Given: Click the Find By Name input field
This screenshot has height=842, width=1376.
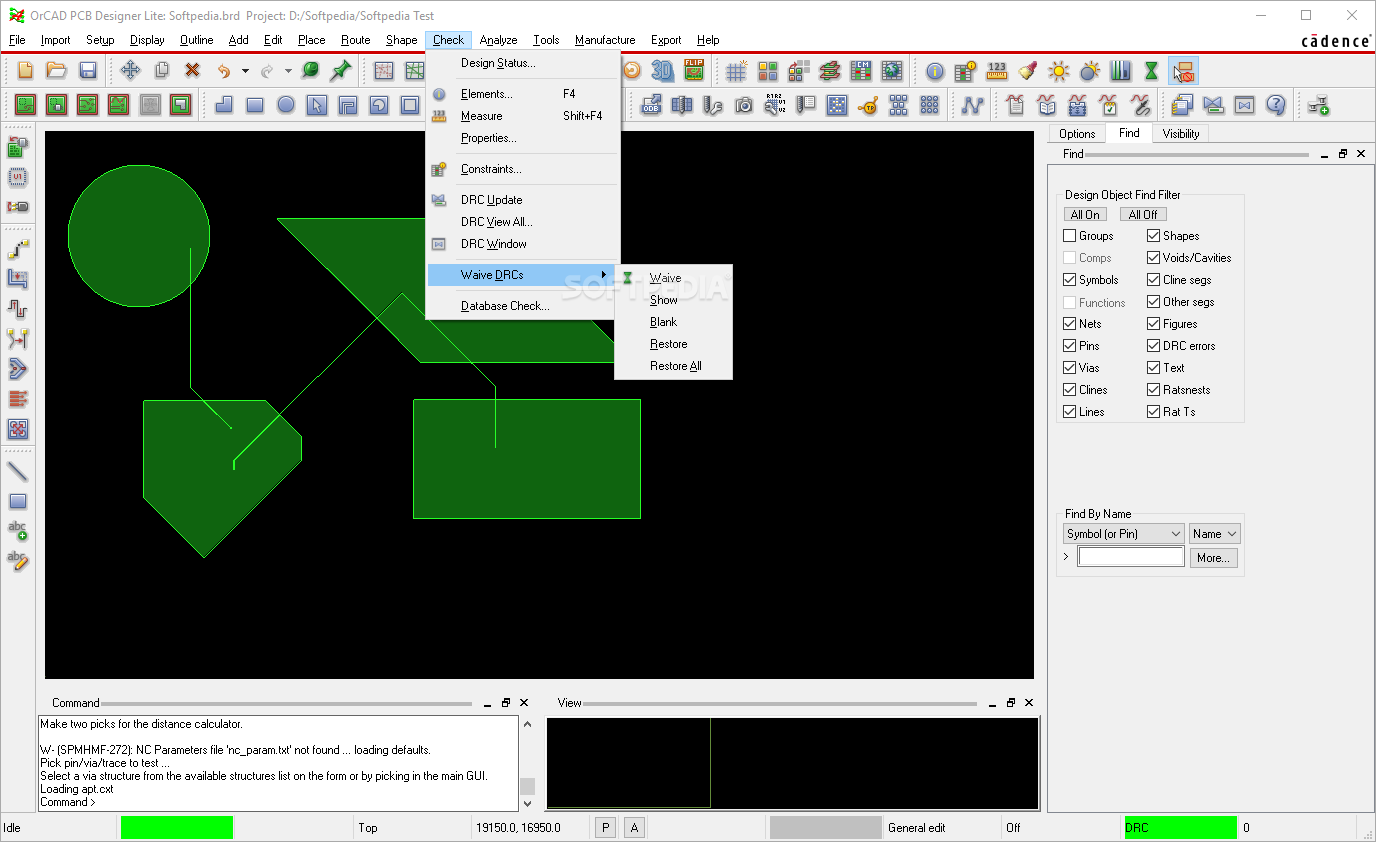Looking at the screenshot, I should pos(1131,557).
